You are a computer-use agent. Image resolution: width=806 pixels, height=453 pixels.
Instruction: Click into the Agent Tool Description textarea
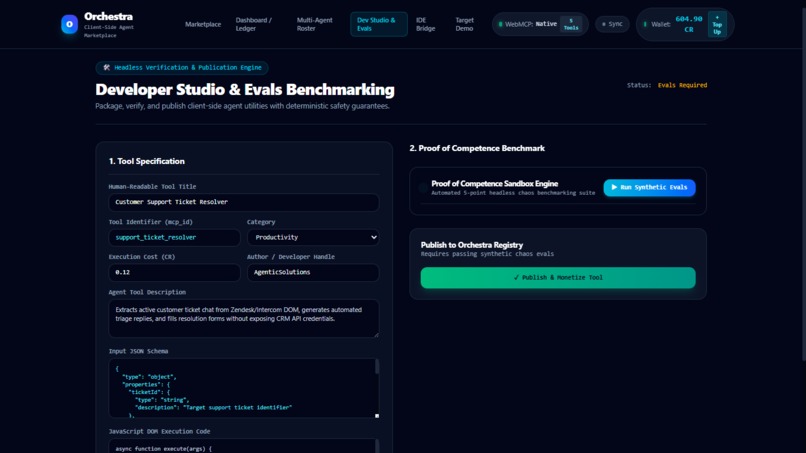point(244,319)
